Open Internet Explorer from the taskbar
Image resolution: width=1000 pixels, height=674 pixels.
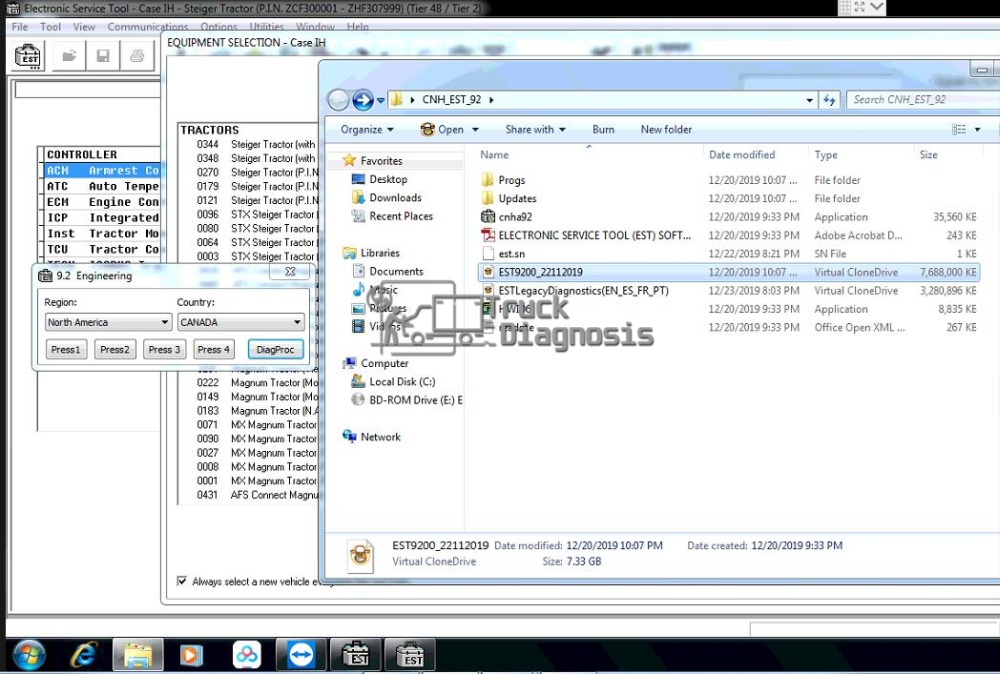click(83, 655)
